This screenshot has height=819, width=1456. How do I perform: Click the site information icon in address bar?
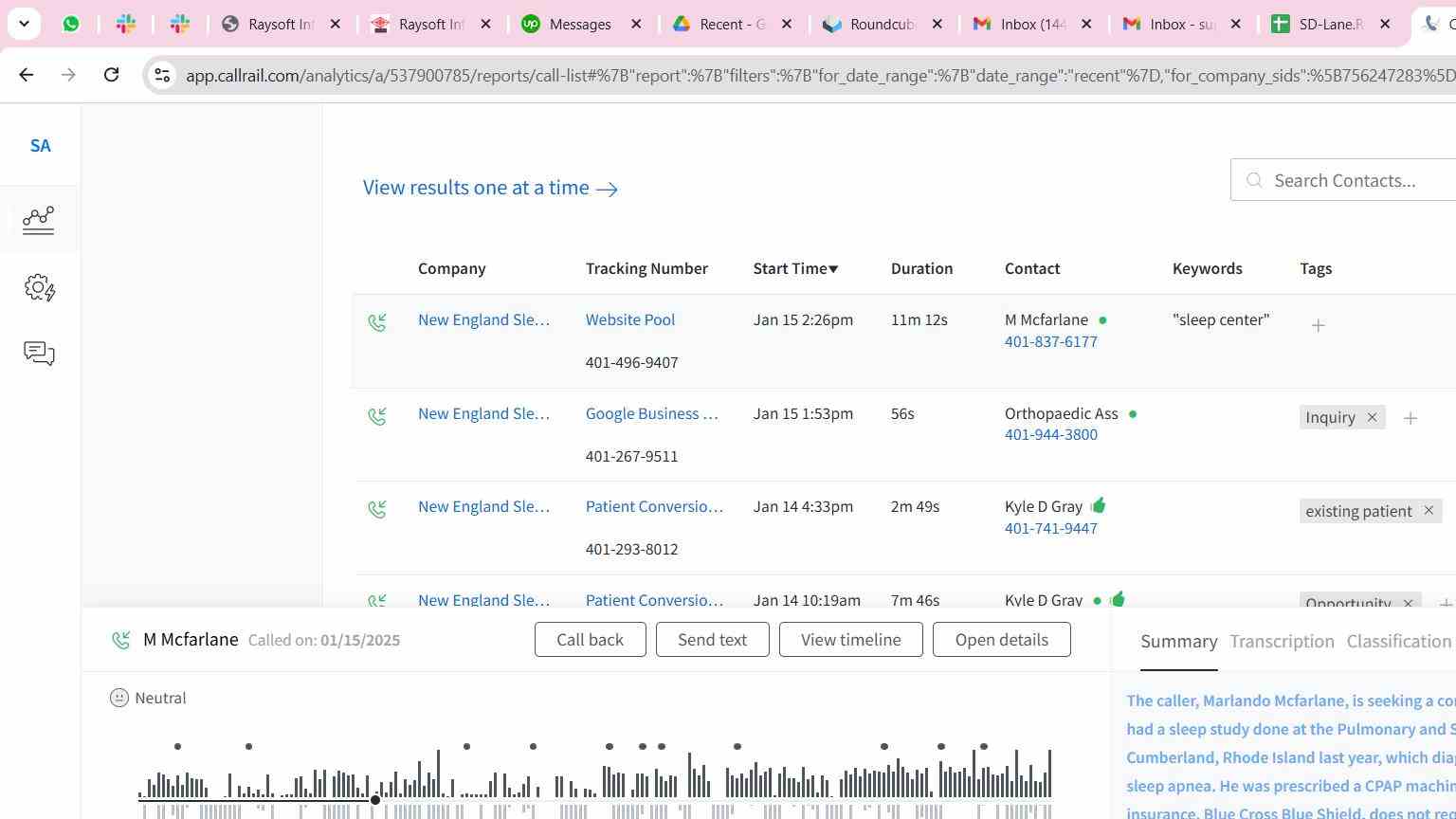[162, 75]
